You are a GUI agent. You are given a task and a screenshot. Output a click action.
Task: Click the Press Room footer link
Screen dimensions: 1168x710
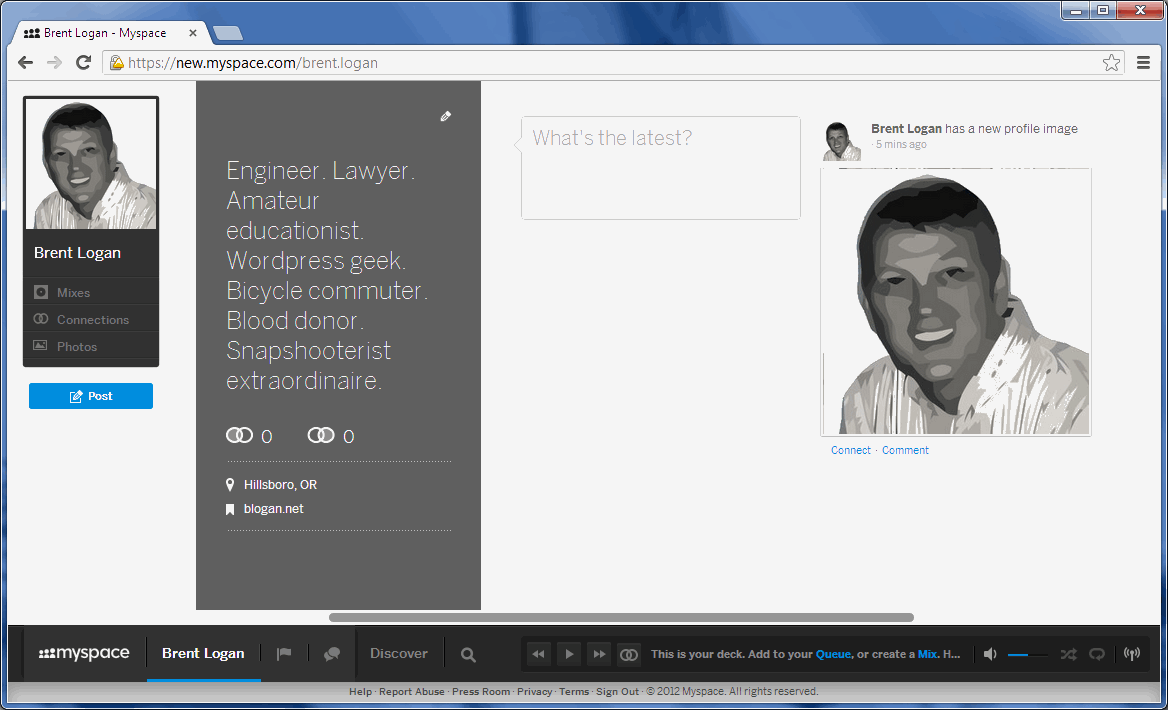[x=480, y=691]
